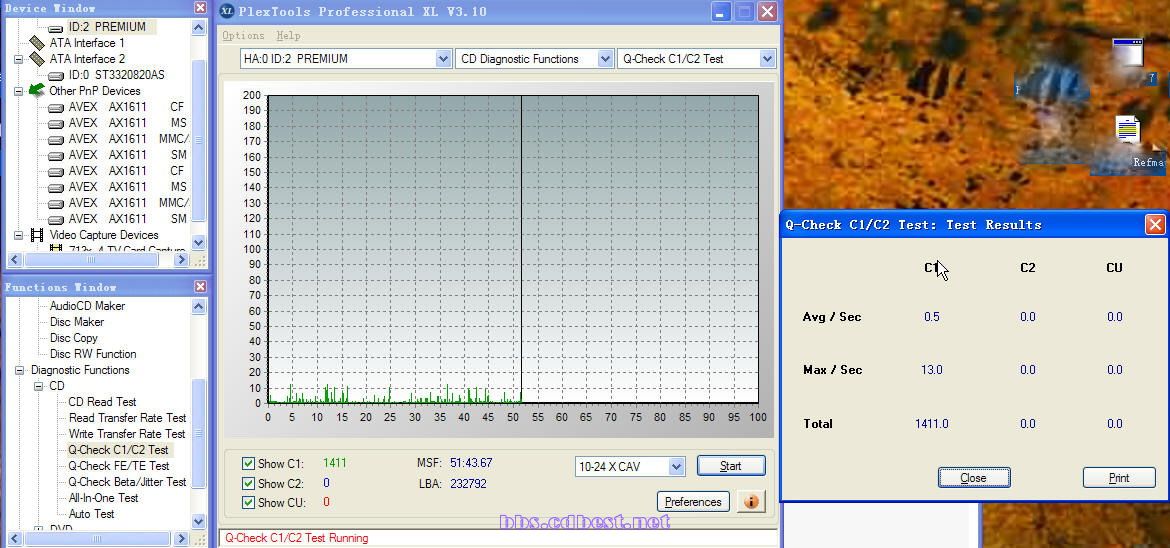Collapse the Diagnostic Functions node
1170x548 pixels.
pyautogui.click(x=19, y=370)
